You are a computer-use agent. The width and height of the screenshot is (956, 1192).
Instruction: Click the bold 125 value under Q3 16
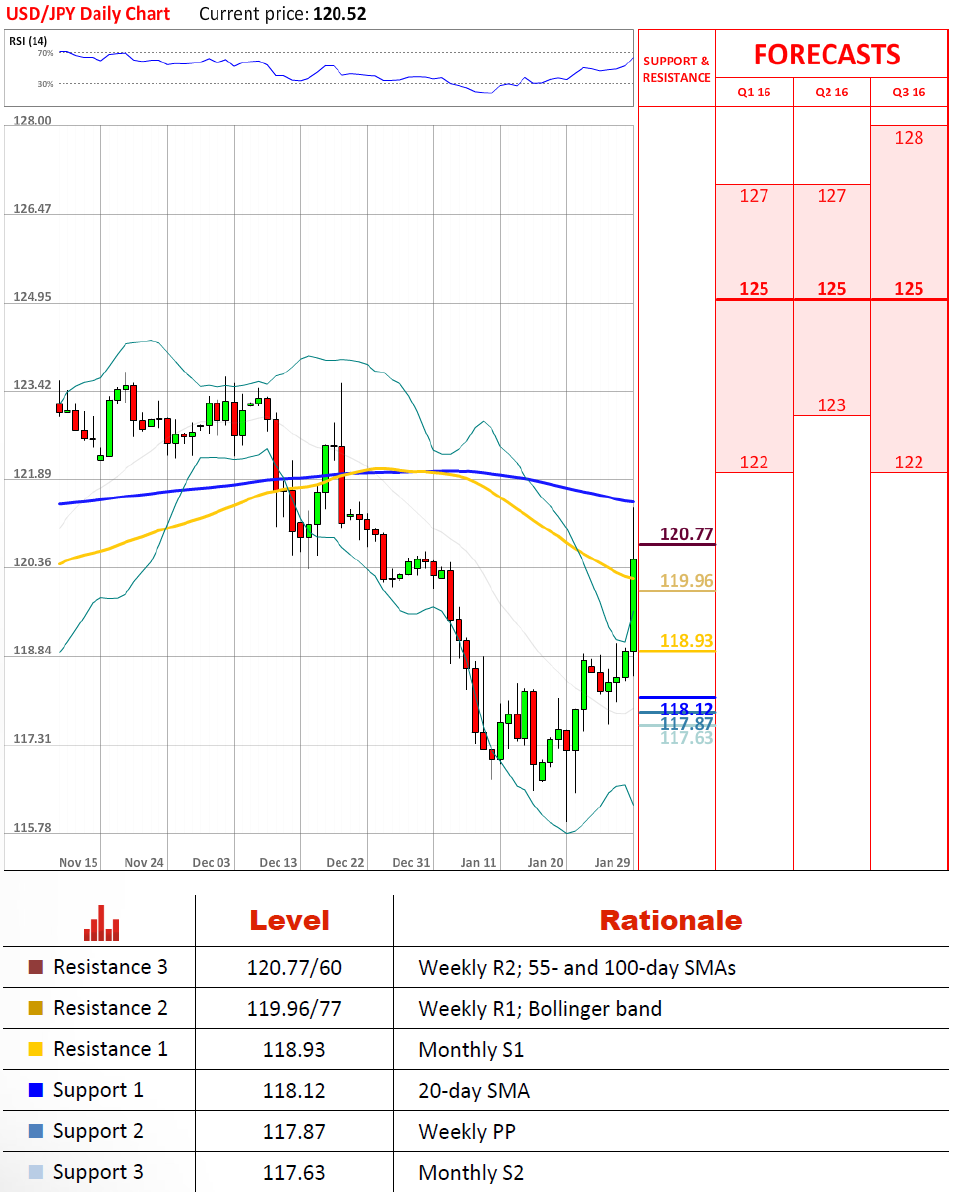(x=909, y=289)
